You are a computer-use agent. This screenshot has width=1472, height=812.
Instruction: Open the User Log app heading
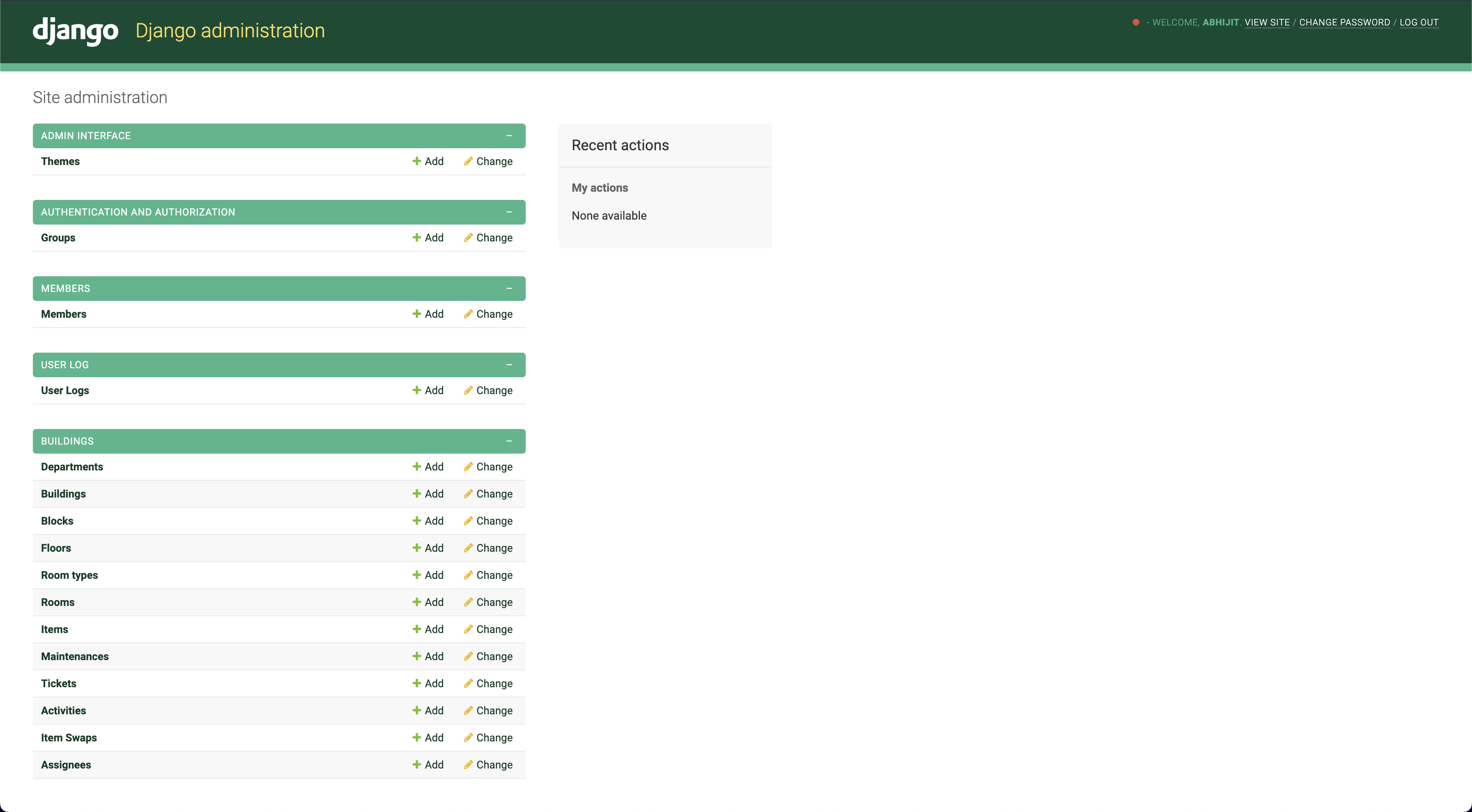(x=64, y=365)
